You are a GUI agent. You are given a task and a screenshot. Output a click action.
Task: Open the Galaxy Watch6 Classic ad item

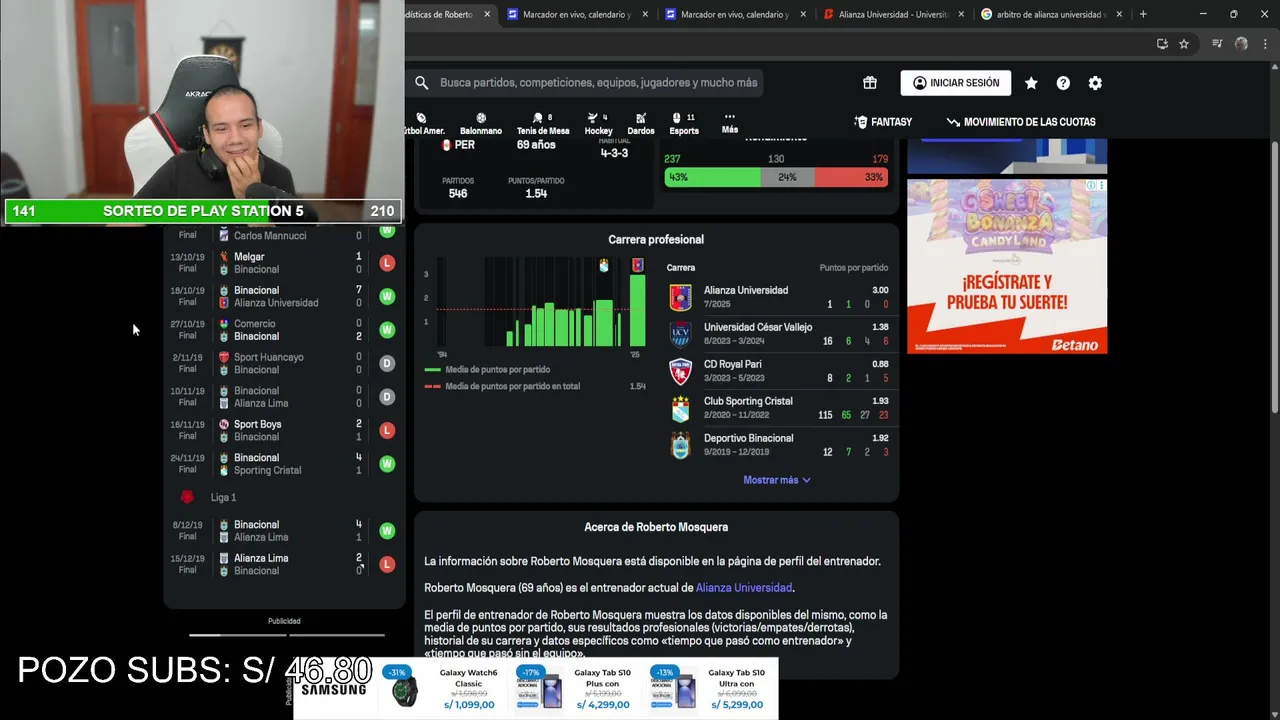[x=444, y=688]
